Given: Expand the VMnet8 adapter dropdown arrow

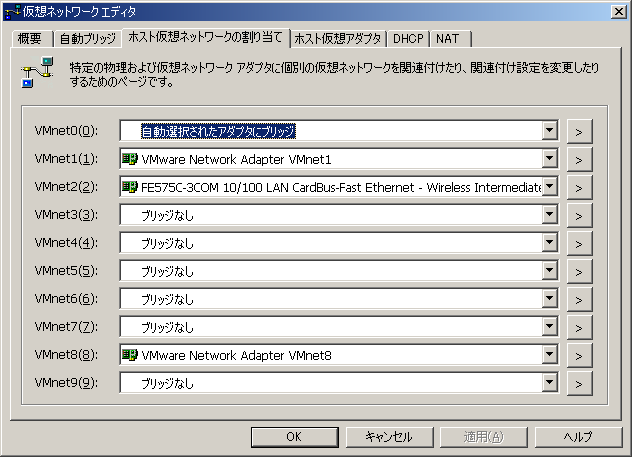Looking at the screenshot, I should tap(549, 355).
